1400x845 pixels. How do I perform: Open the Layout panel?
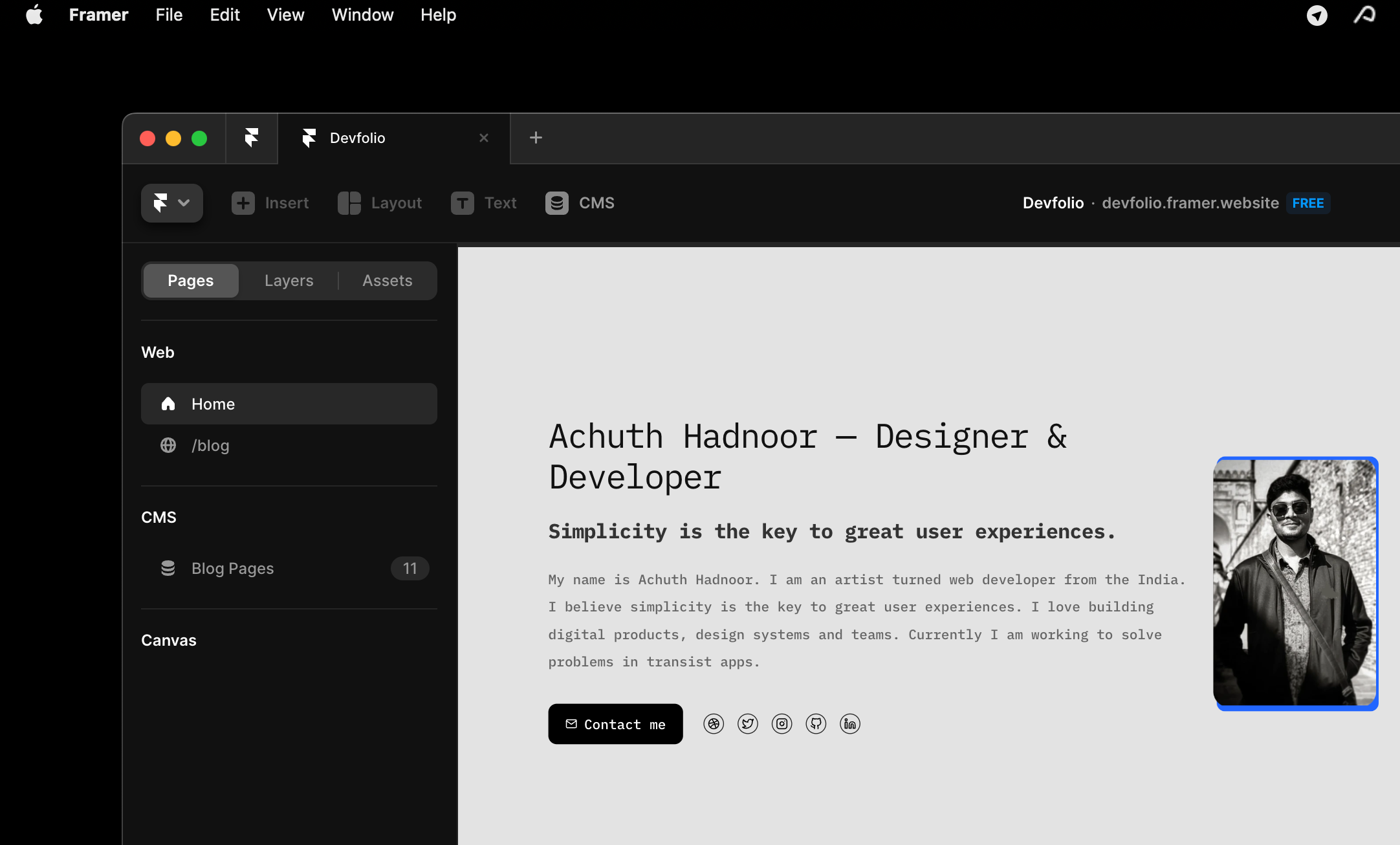(380, 203)
